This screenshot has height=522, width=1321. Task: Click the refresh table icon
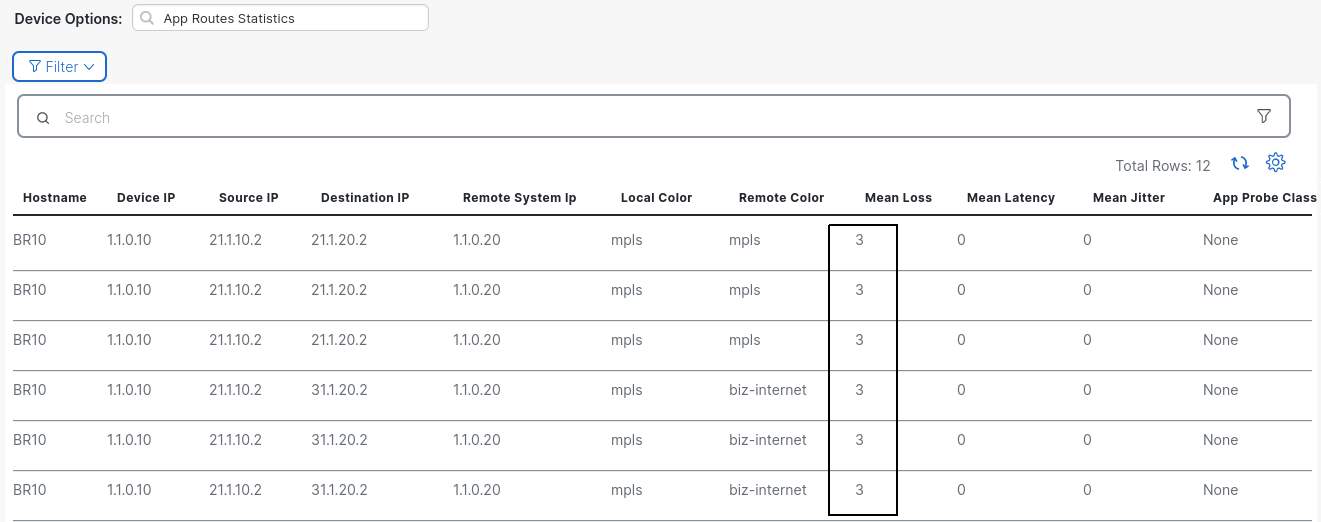[1240, 163]
